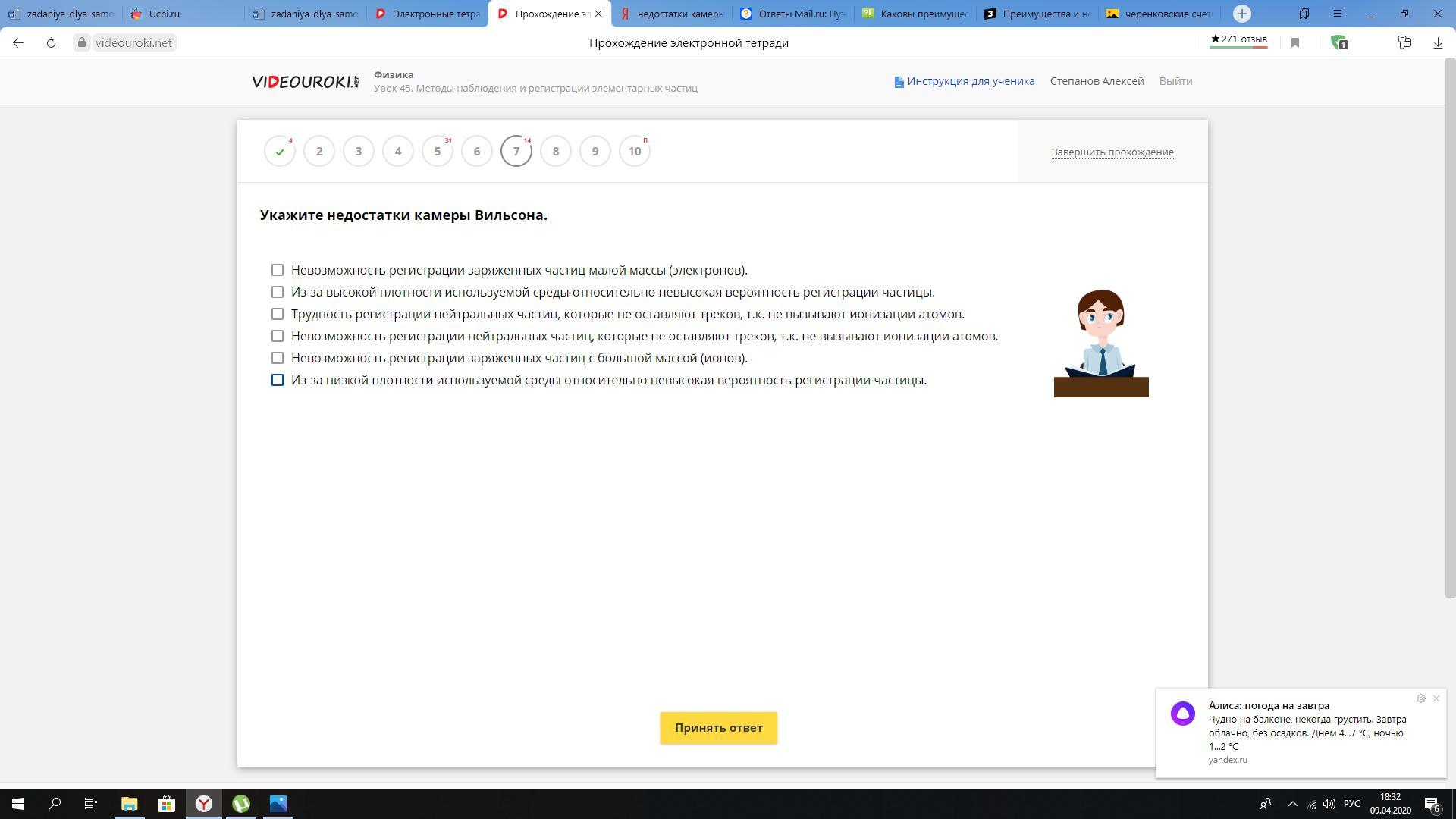Image resolution: width=1456 pixels, height=819 pixels.
Task: Open a new browser tab
Action: click(1241, 14)
